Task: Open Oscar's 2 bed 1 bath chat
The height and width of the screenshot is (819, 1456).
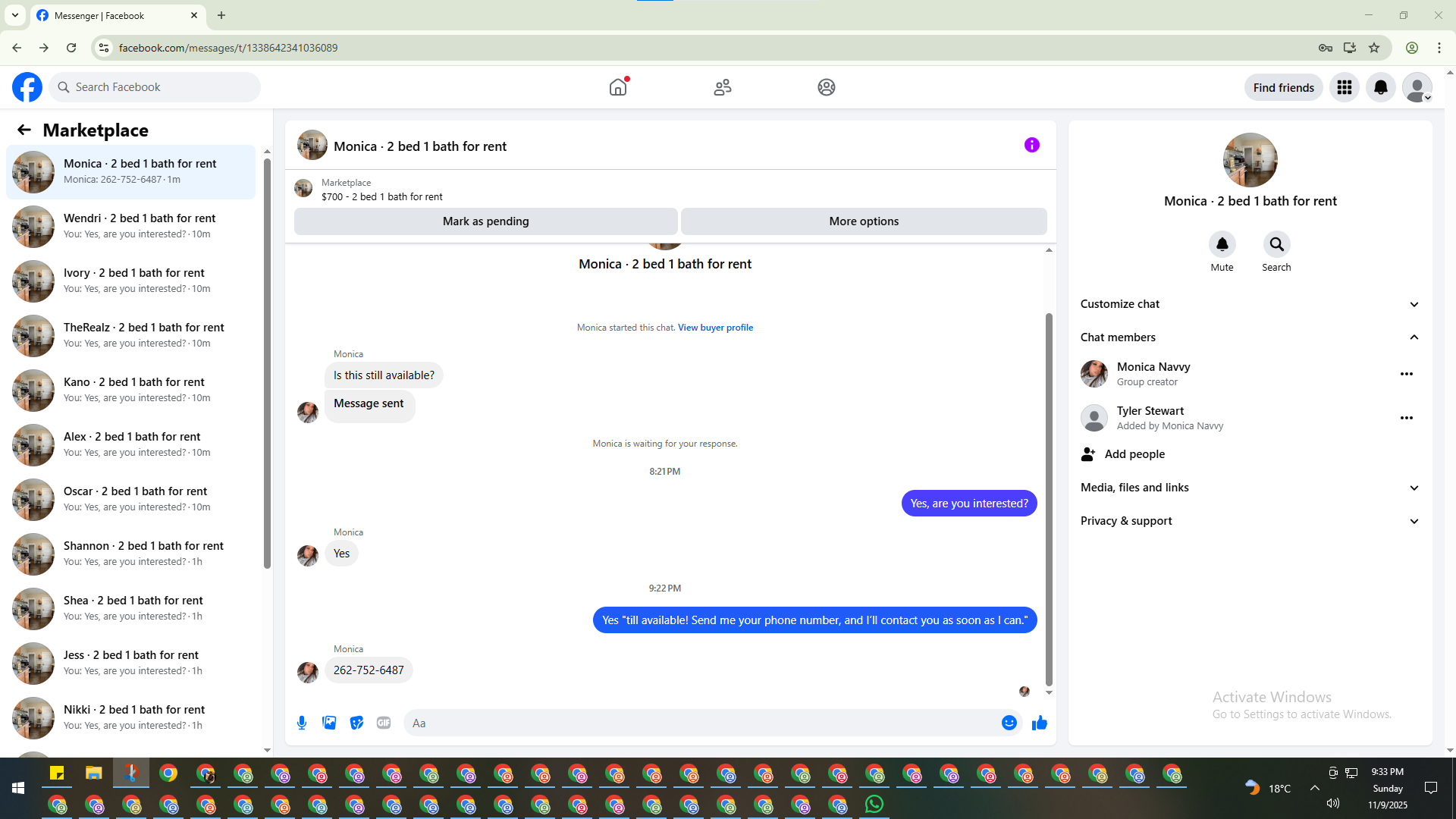Action: (x=130, y=500)
